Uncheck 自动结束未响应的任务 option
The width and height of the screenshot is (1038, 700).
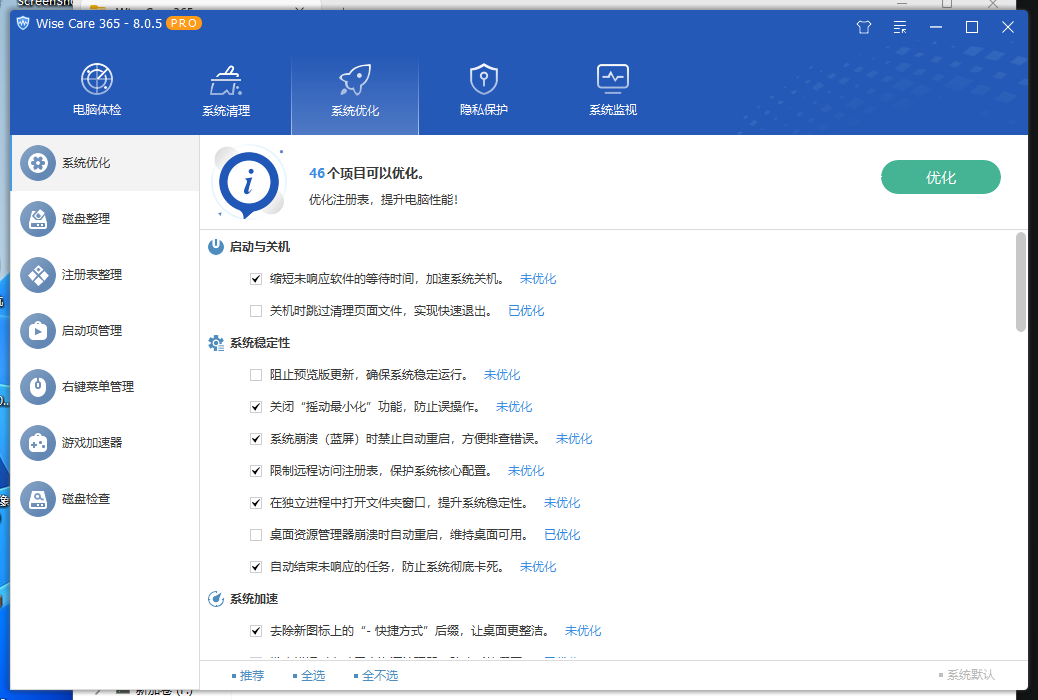point(256,567)
